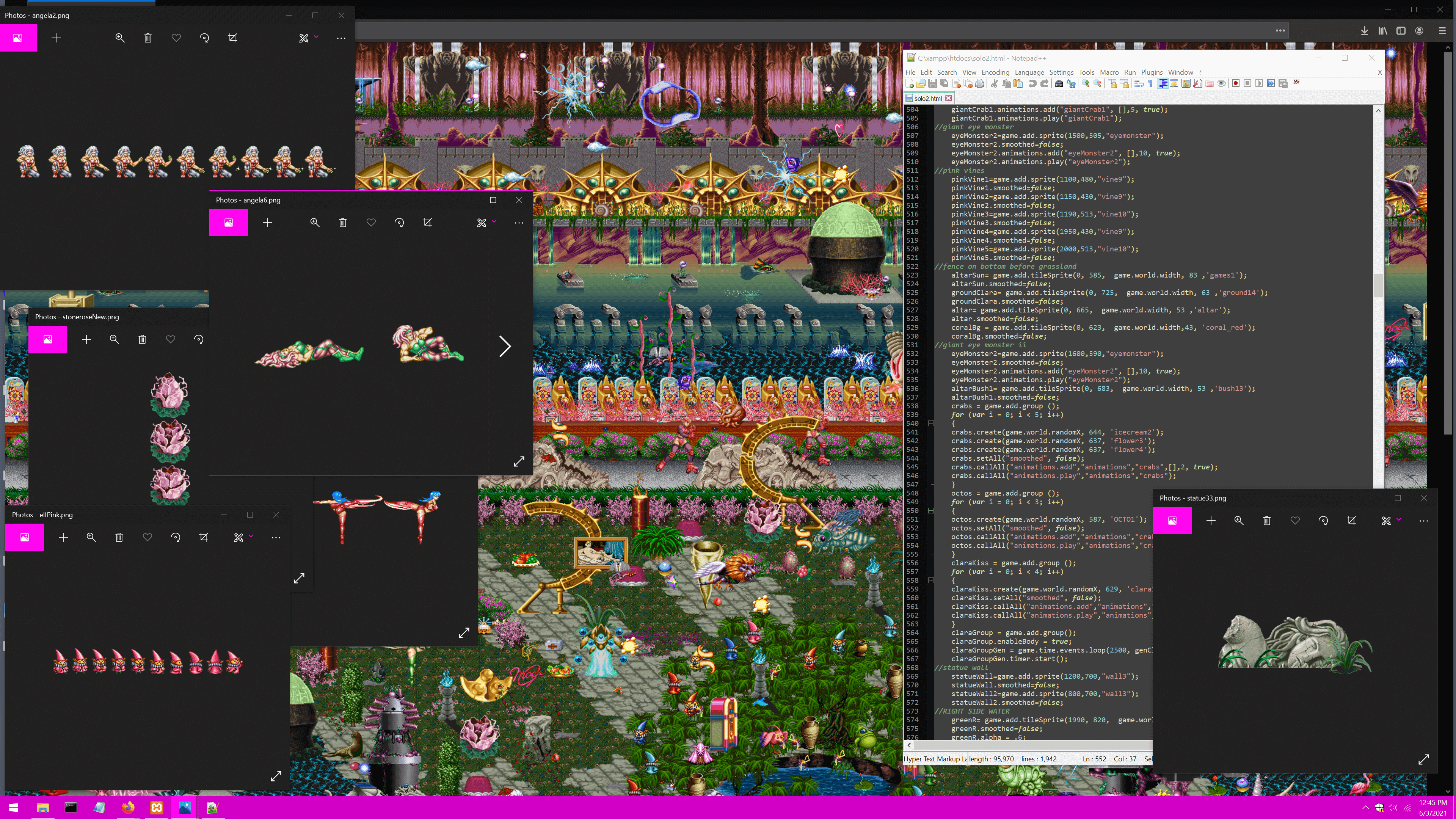Viewport: 1456px width, 819px height.
Task: Toggle the Monitoring eye icon in Notepad++
Action: pyautogui.click(x=1221, y=84)
